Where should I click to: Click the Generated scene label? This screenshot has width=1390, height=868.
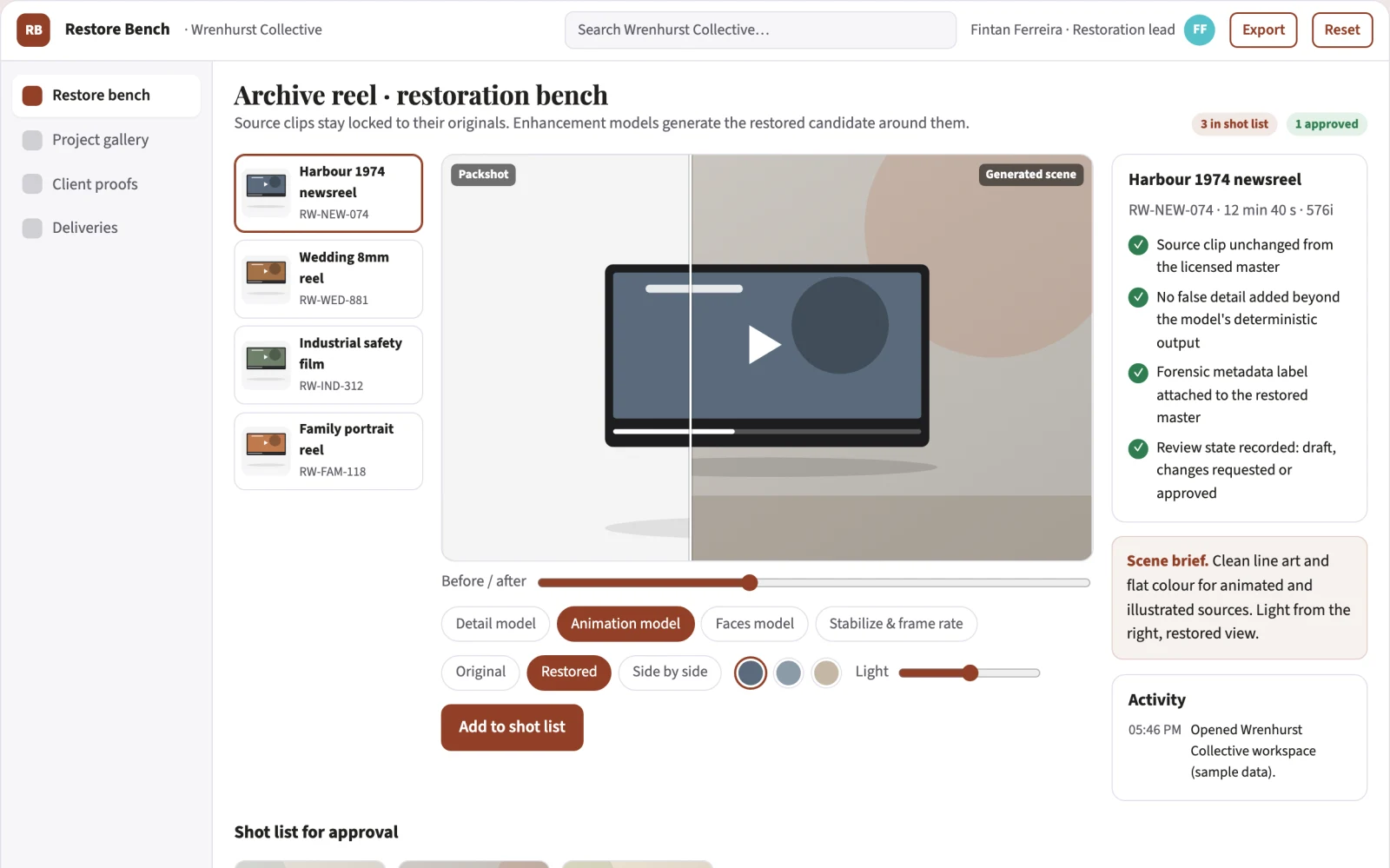[x=1030, y=175]
